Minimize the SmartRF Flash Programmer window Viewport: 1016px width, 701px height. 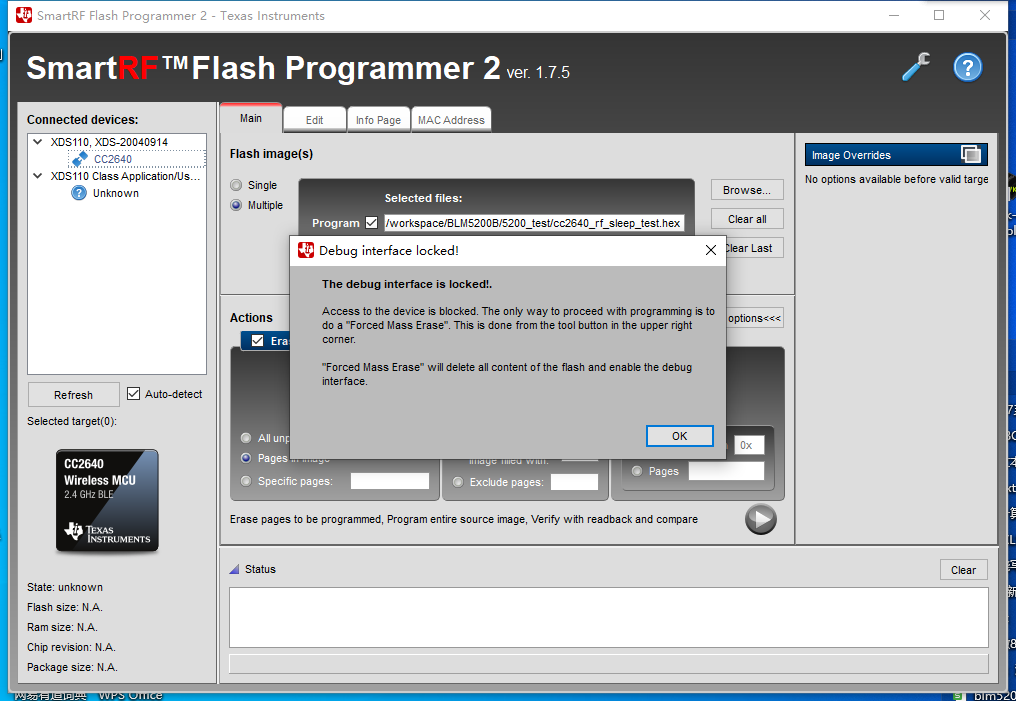coord(894,15)
